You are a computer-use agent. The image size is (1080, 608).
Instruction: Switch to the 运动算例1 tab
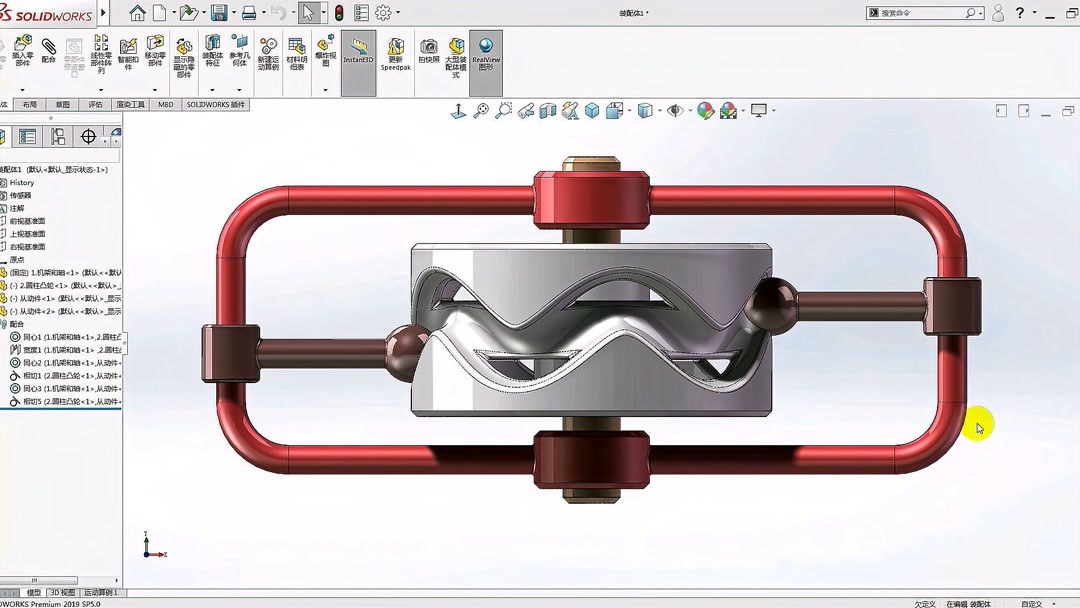click(x=100, y=592)
